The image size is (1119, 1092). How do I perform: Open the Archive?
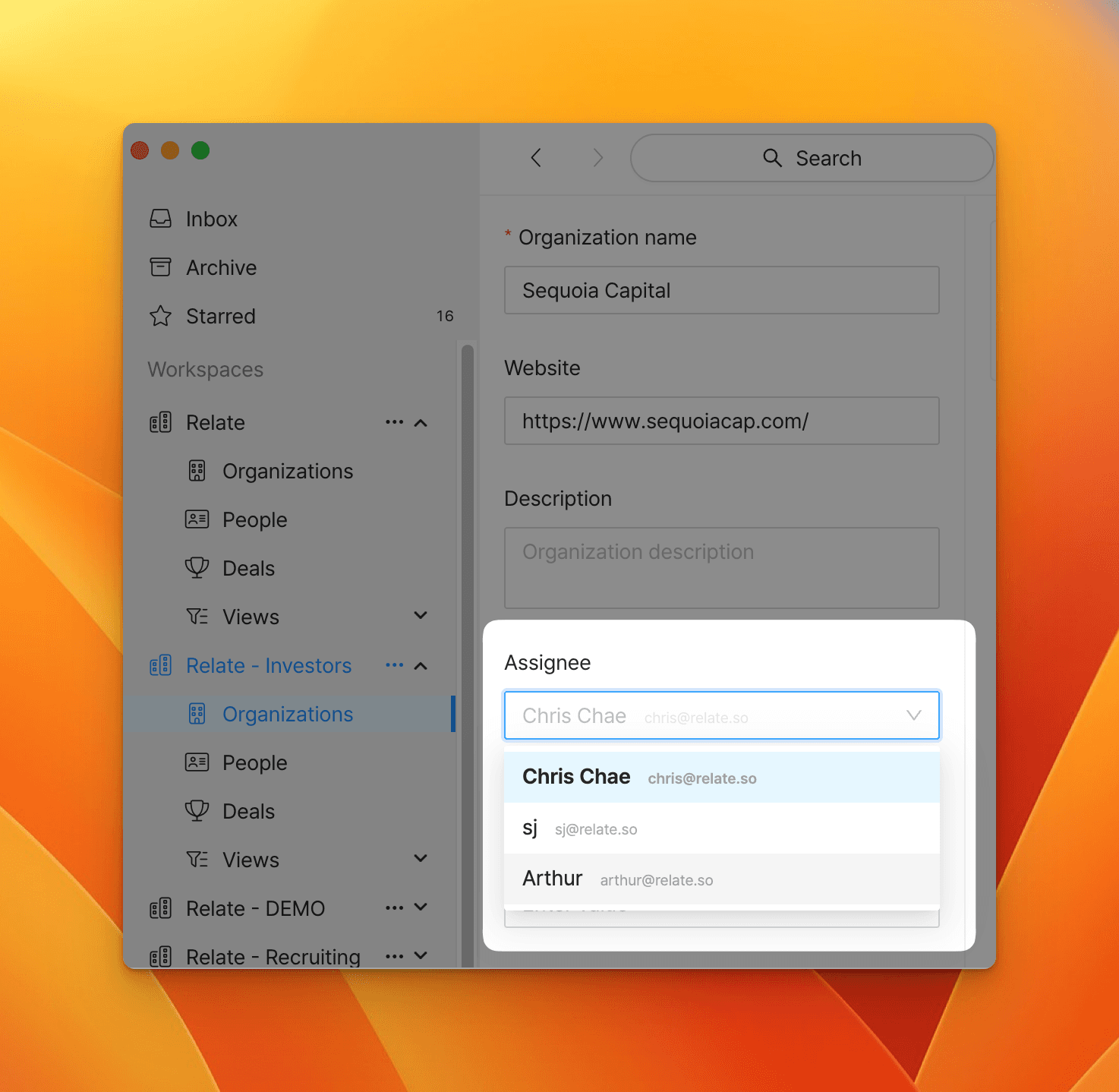[222, 267]
